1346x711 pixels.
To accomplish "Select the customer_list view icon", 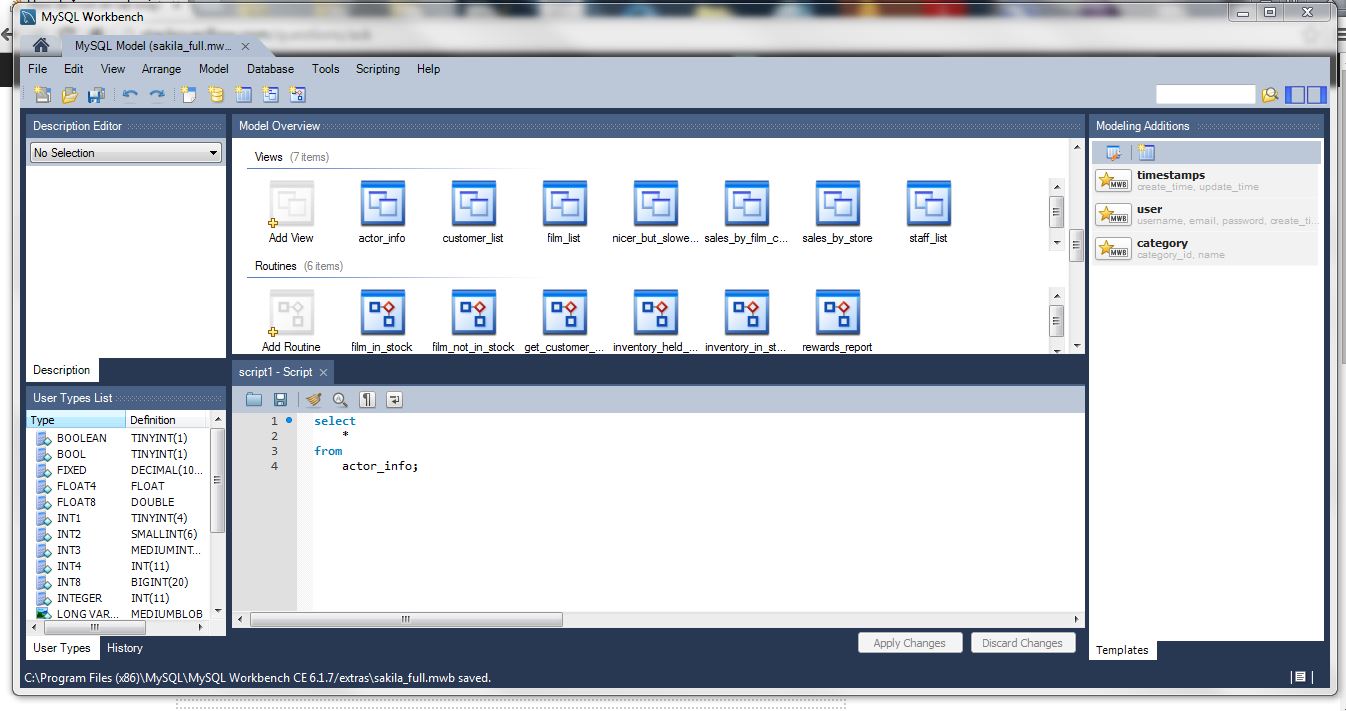I will 473,204.
